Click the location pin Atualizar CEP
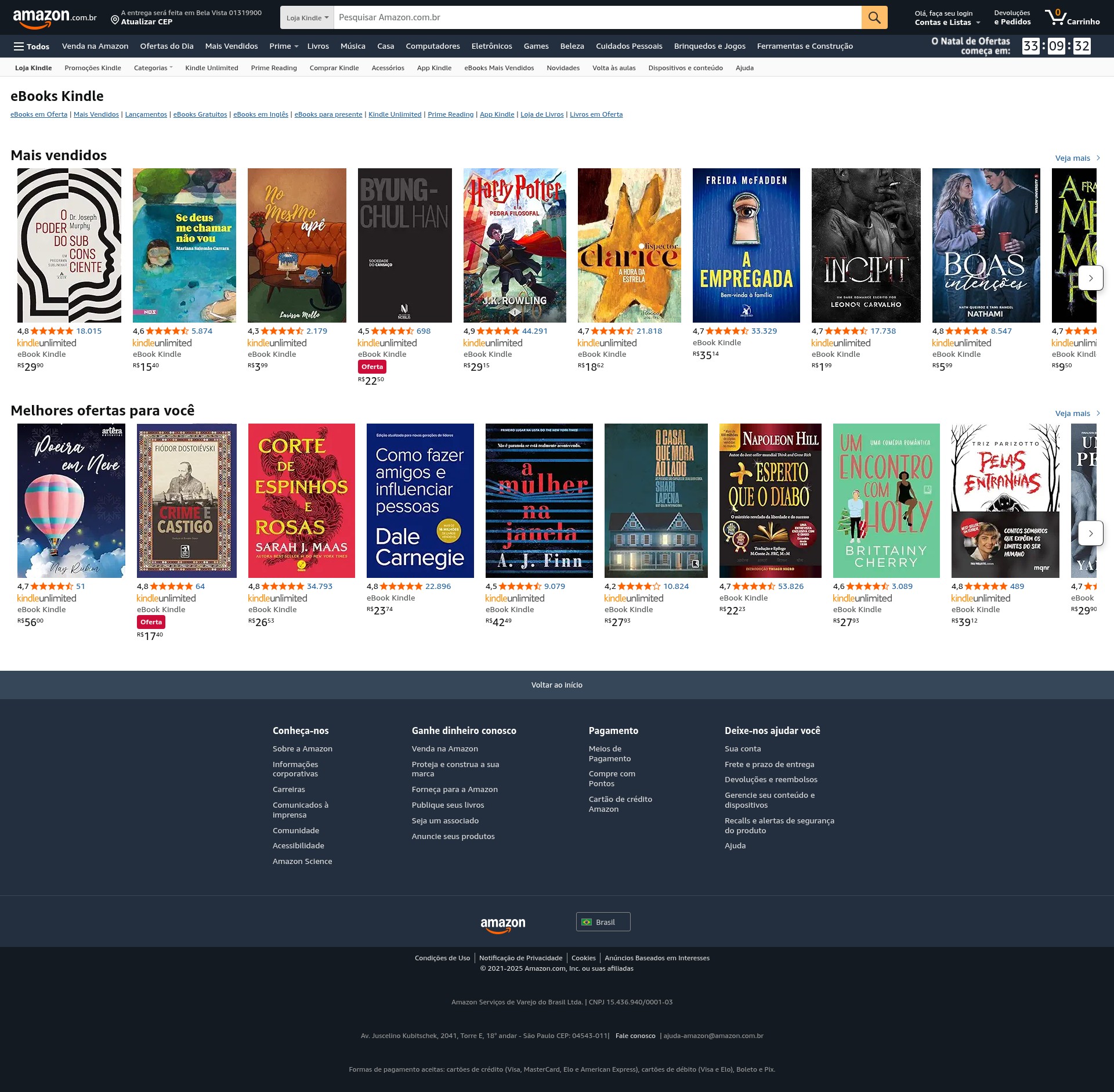Screen dimensions: 1114x1092 coord(186,17)
